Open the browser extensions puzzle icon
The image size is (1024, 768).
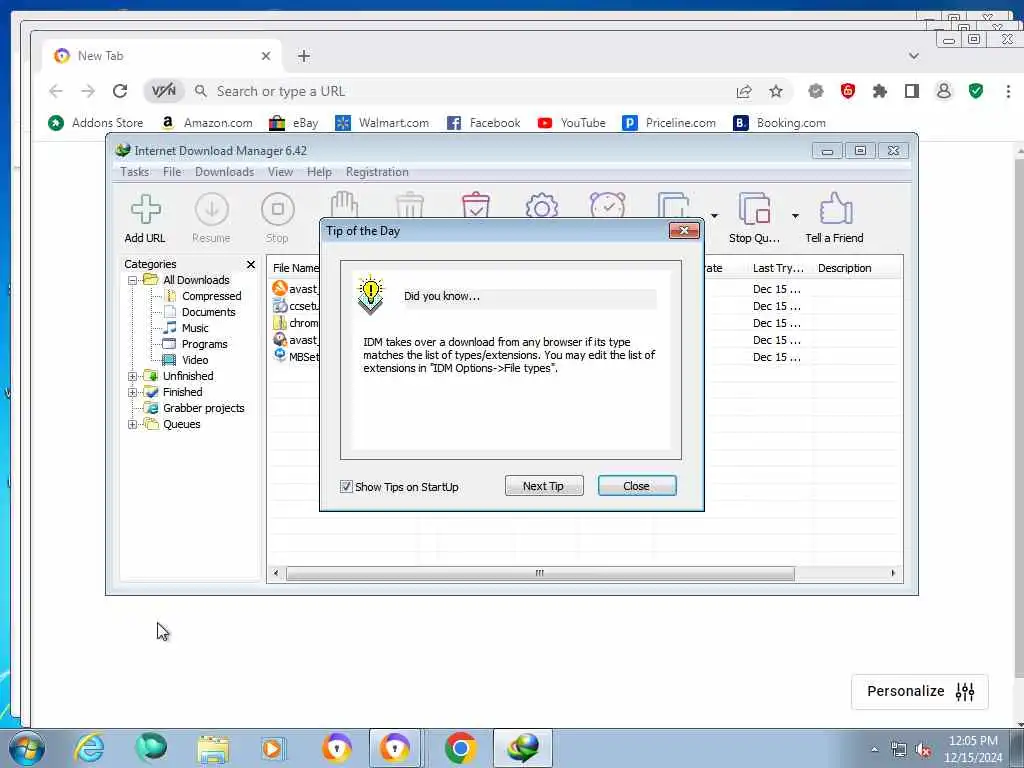[880, 91]
